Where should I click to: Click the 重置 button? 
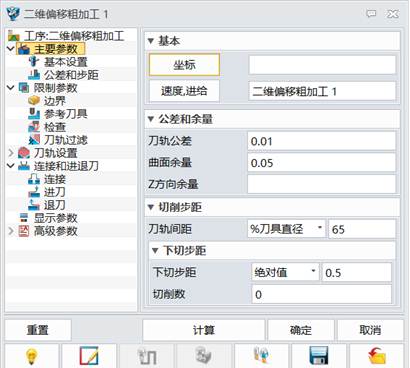pos(38,330)
